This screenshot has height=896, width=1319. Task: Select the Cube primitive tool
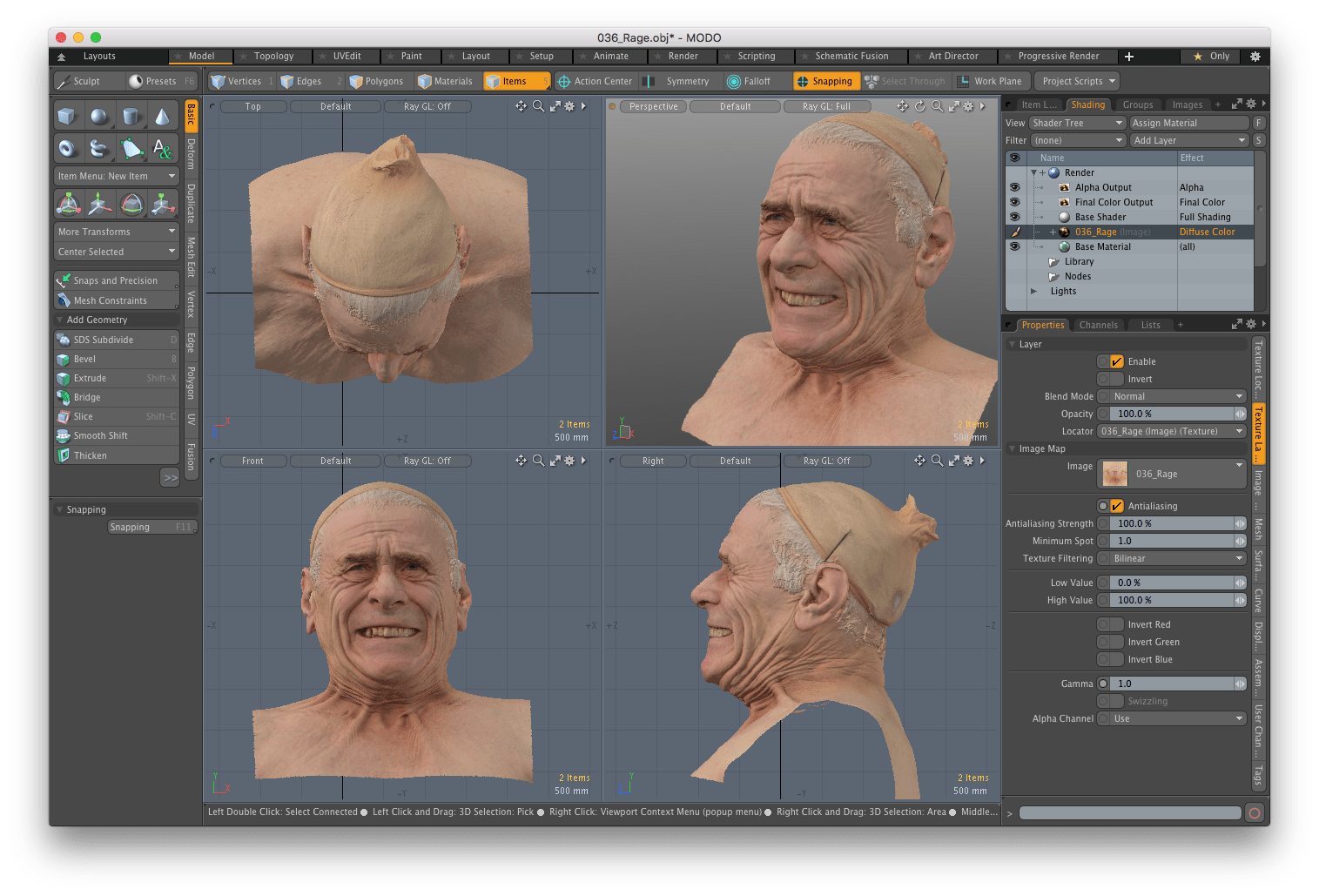[x=67, y=116]
